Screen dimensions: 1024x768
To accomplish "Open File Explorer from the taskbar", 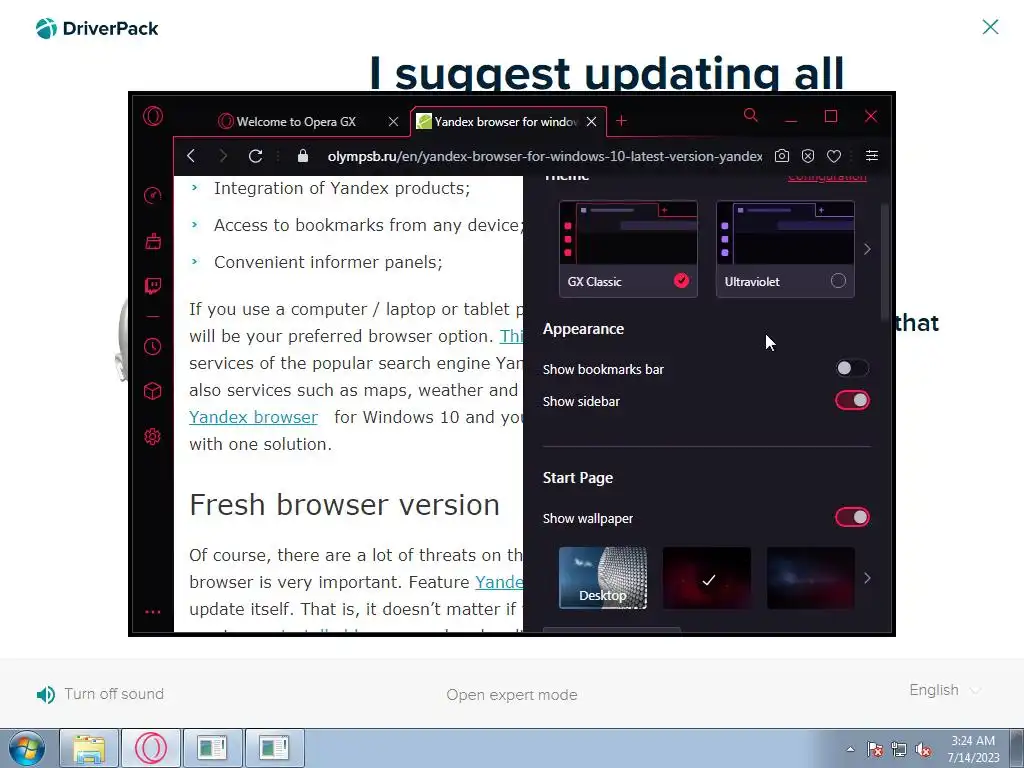I will [x=89, y=748].
